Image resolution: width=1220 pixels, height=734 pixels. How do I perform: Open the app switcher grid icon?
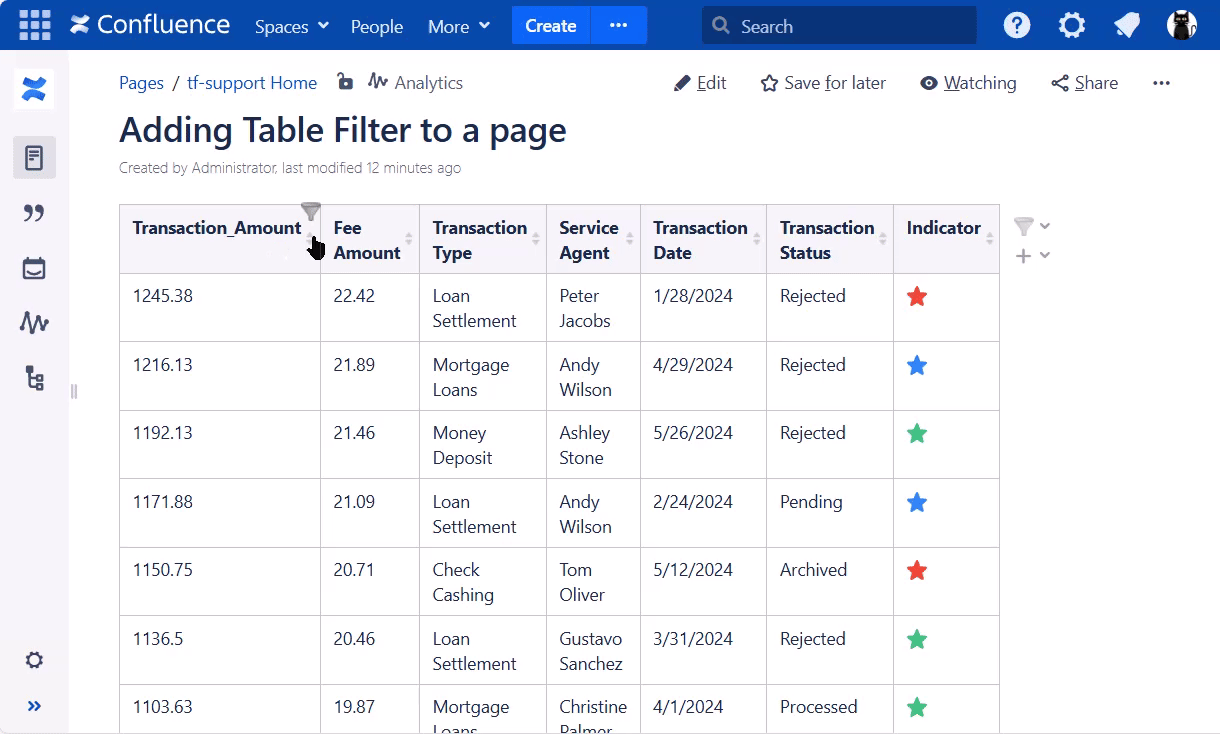pyautogui.click(x=34, y=25)
